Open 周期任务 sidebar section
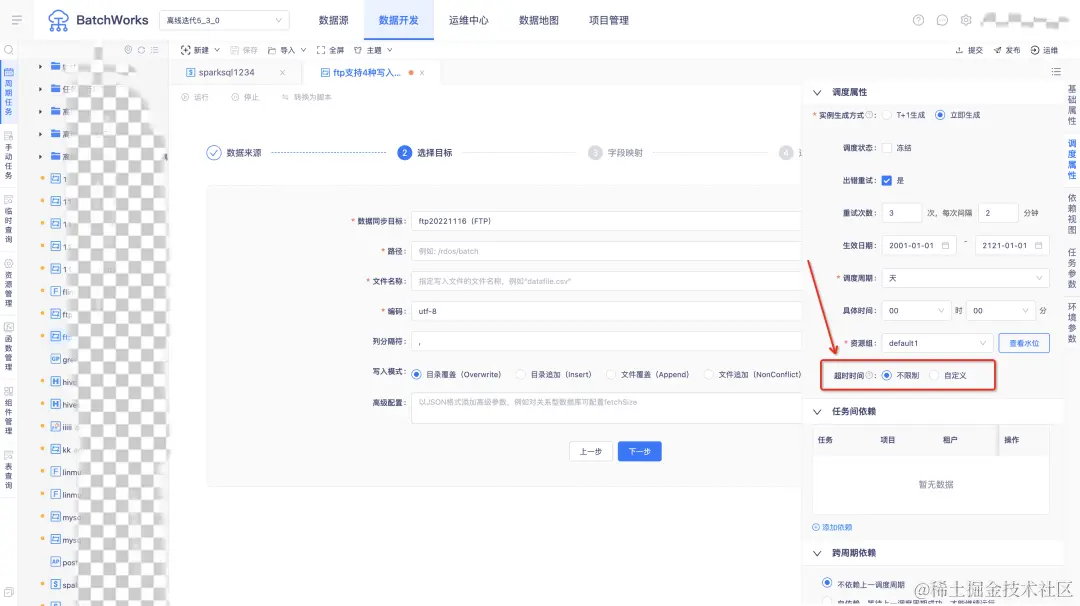 (9, 91)
